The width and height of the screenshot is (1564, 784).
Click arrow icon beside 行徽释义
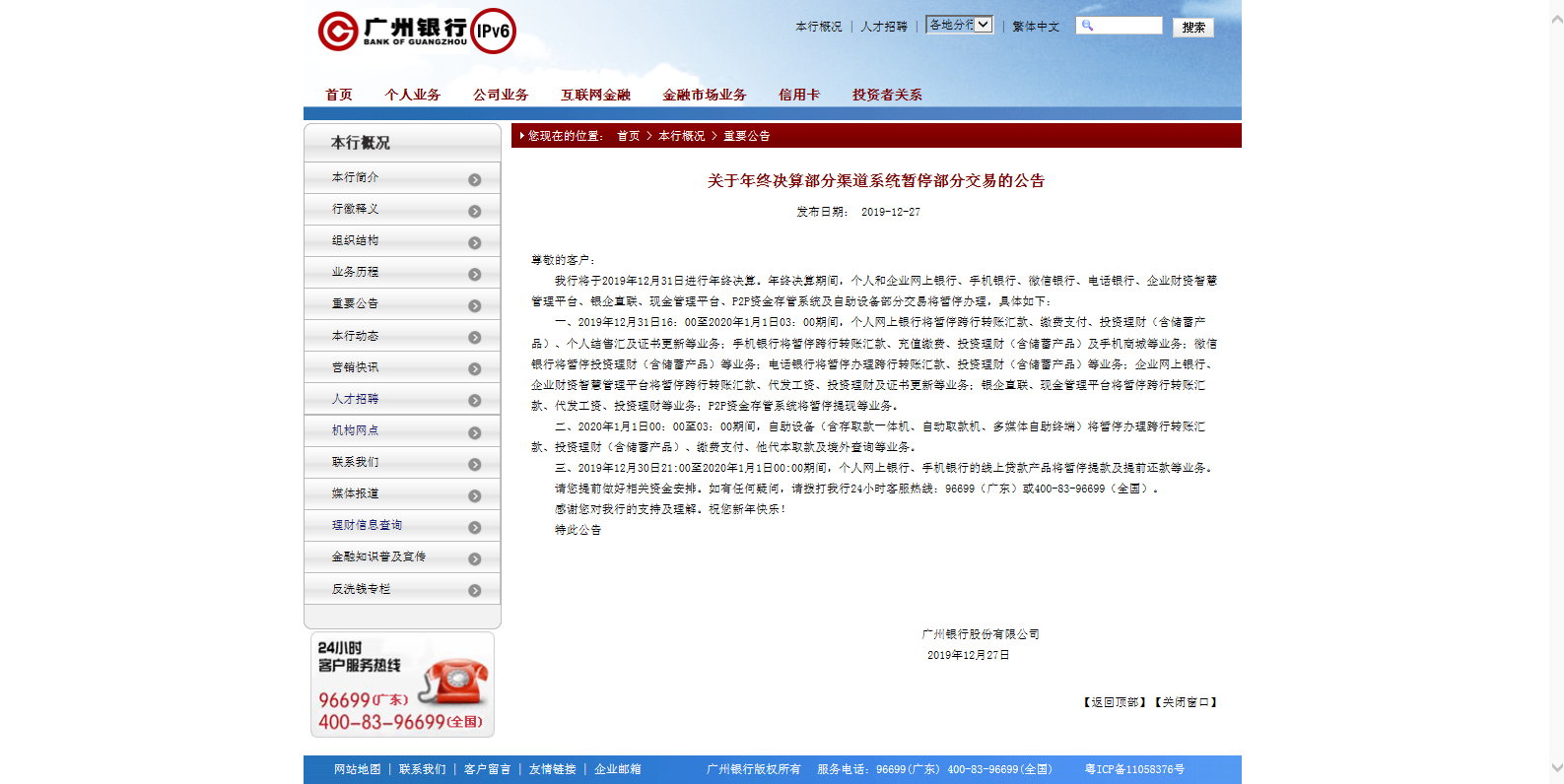point(474,211)
